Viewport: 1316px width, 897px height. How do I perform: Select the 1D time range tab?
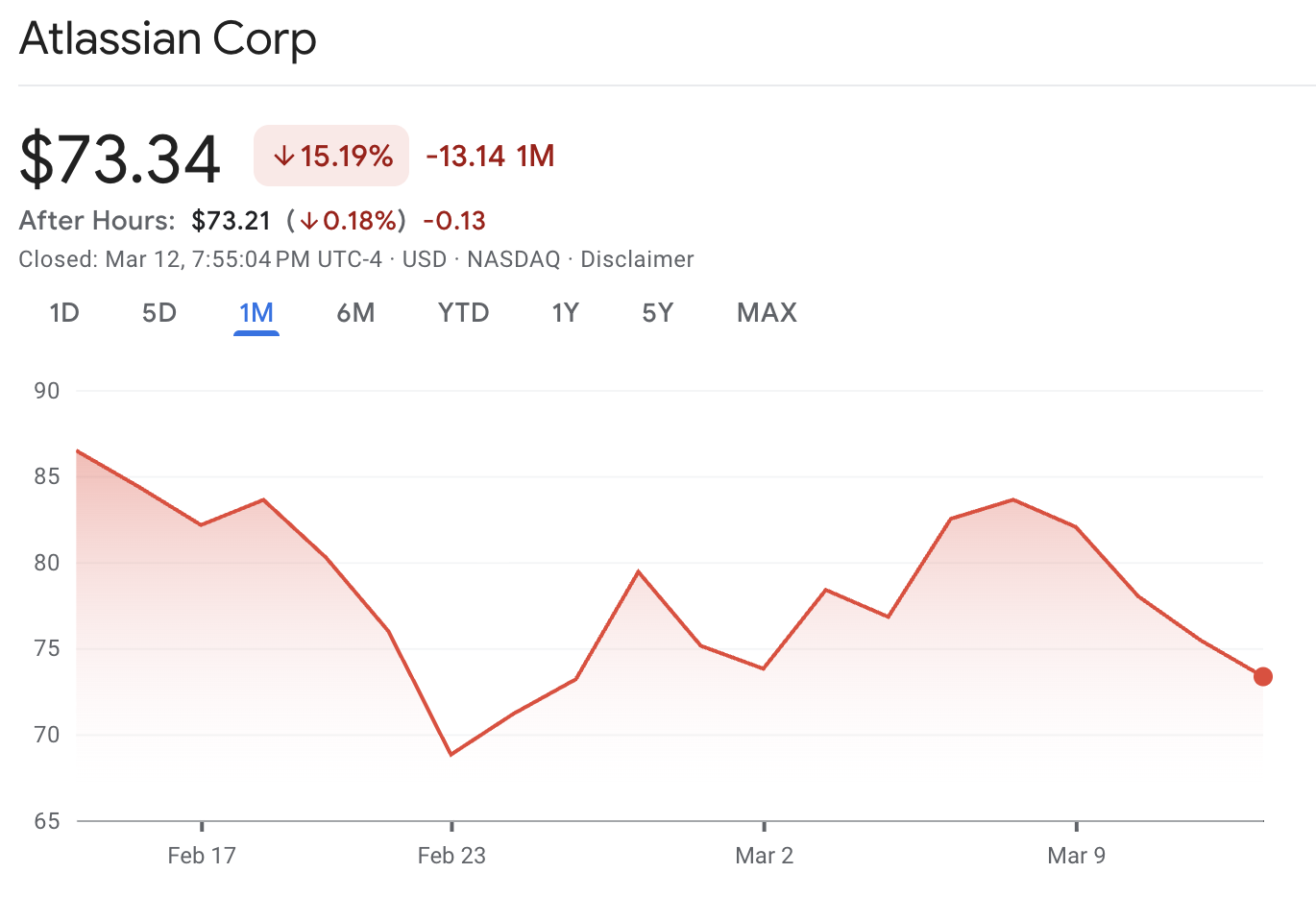coord(64,313)
